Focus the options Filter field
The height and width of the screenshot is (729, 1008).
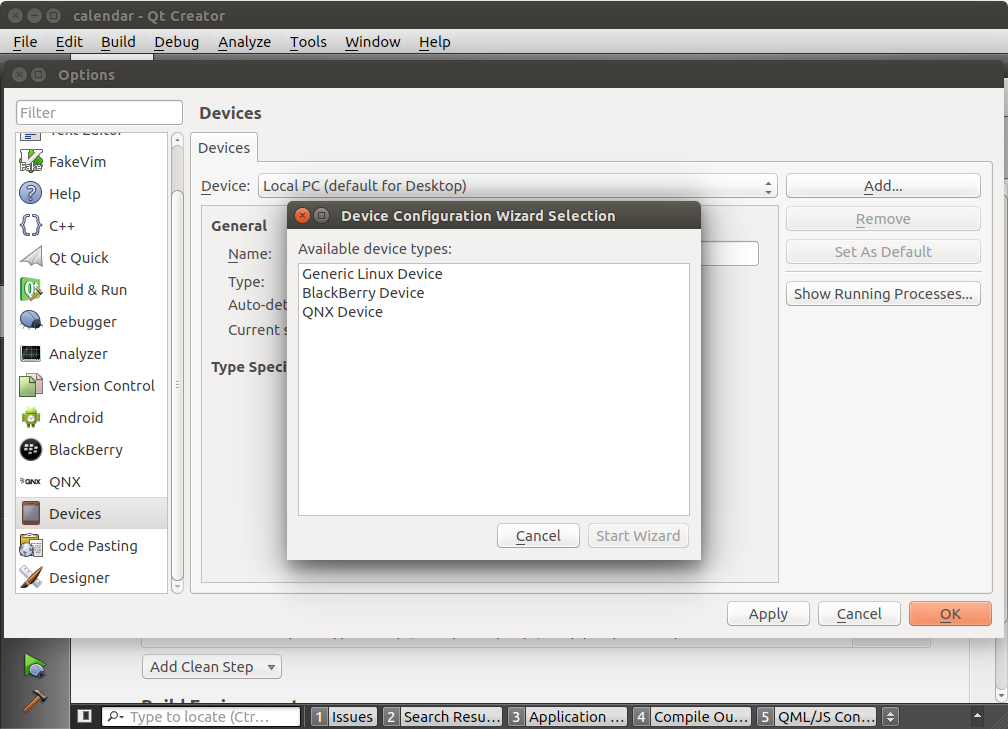click(x=99, y=112)
